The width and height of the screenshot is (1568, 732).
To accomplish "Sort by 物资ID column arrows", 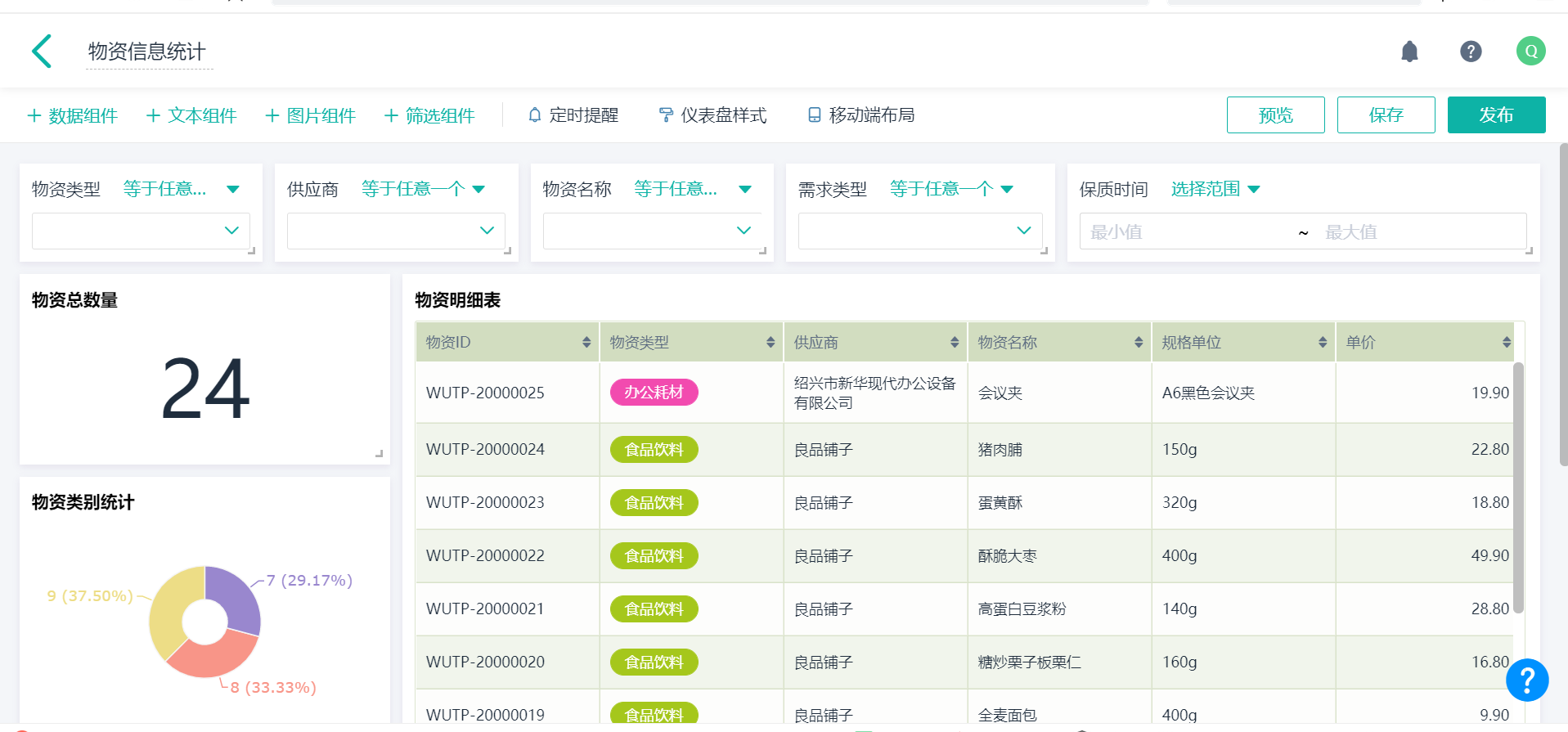I will (x=586, y=343).
